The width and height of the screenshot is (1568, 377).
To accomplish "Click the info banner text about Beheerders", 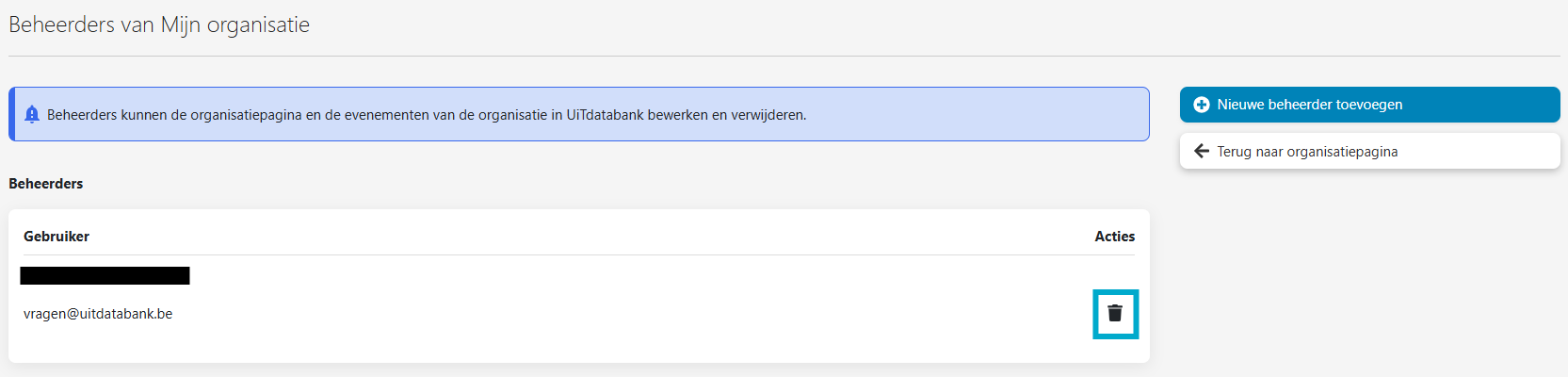I will click(x=427, y=115).
